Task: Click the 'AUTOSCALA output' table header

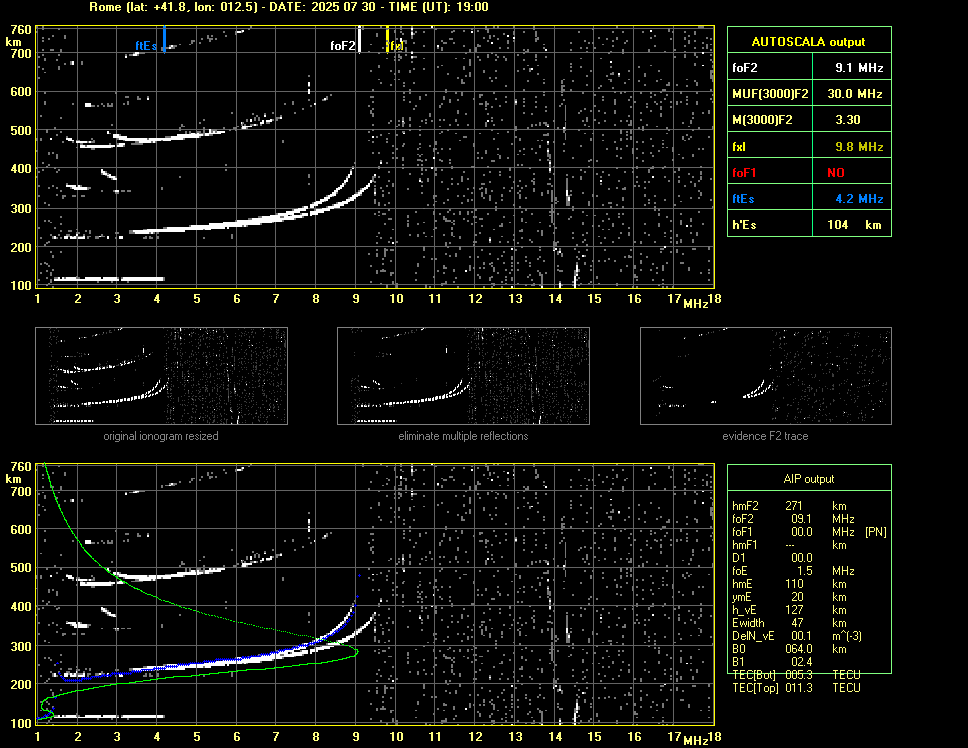Action: [809, 40]
